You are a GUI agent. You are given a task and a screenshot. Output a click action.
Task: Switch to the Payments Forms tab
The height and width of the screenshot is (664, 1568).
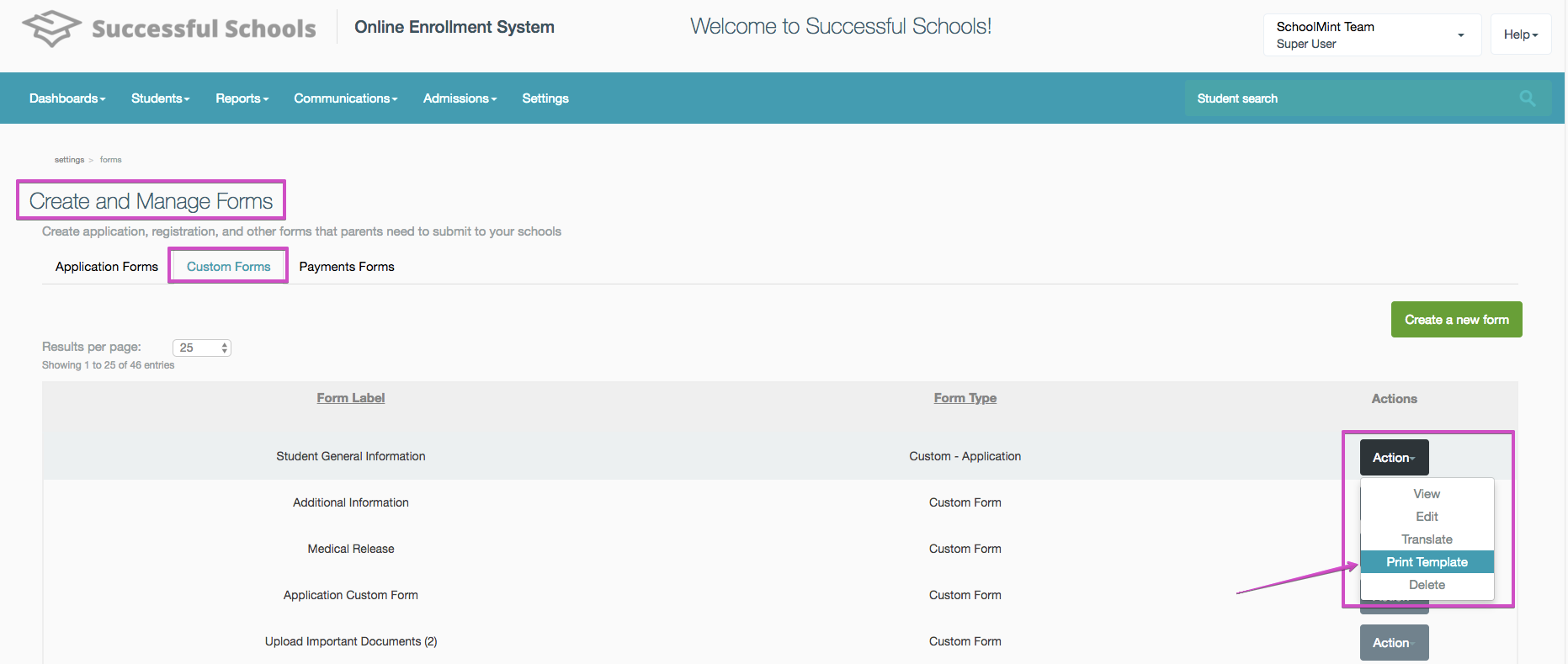click(x=347, y=267)
